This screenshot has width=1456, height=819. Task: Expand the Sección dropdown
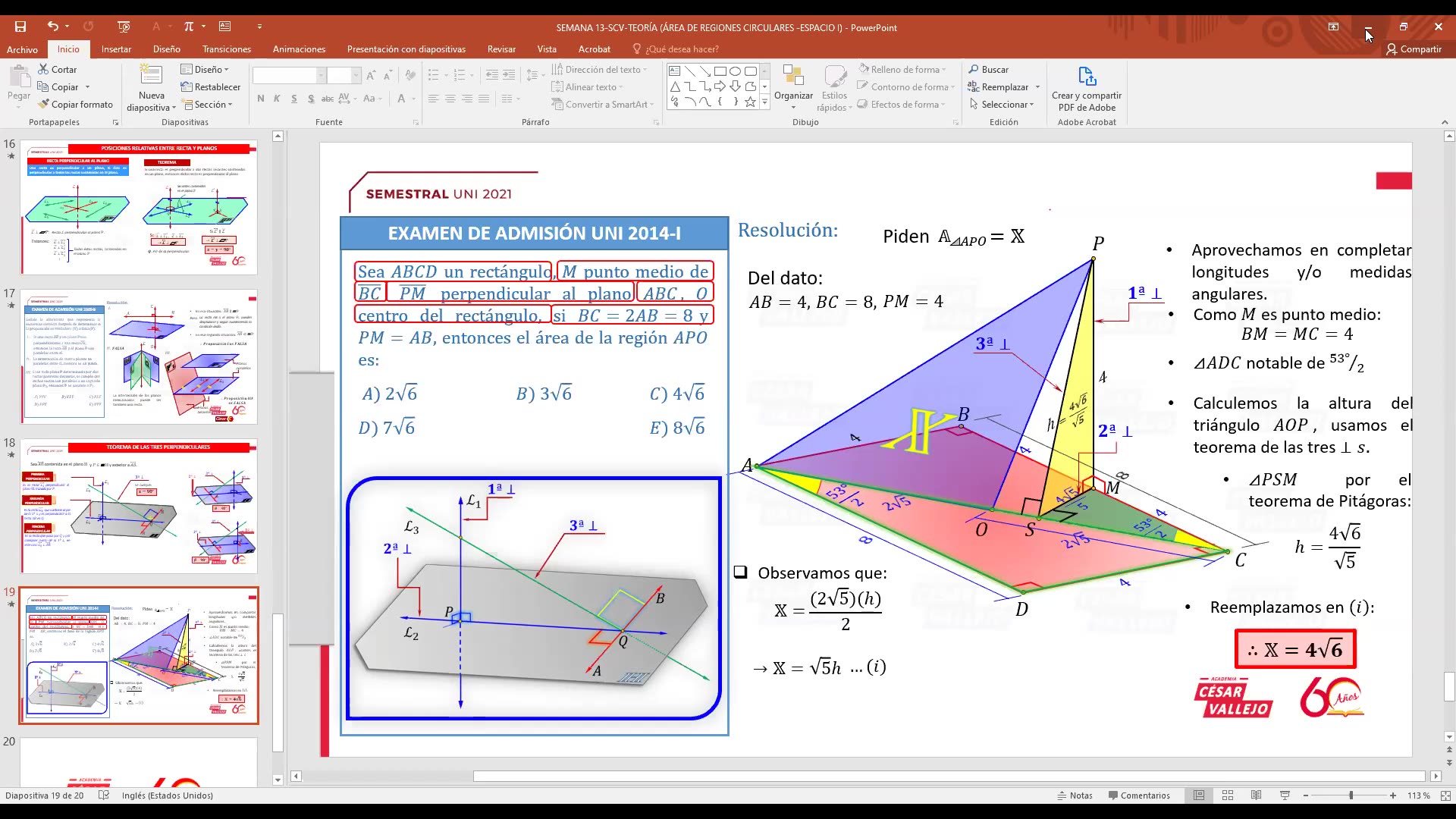click(209, 105)
